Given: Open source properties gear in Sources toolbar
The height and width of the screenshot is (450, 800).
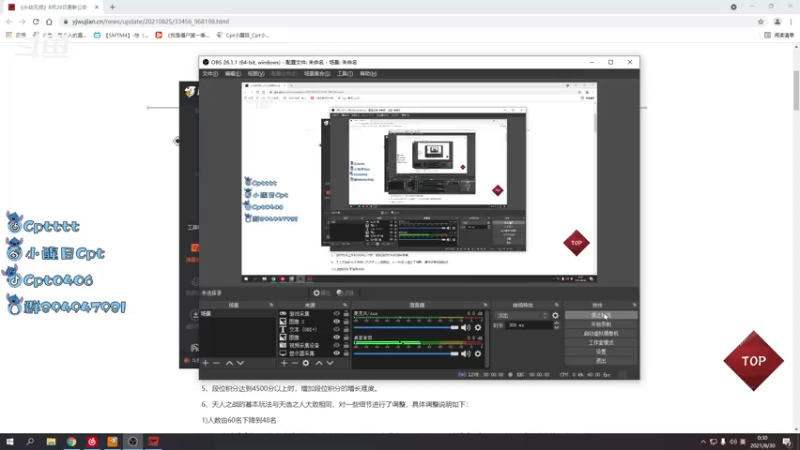Looking at the screenshot, I should pyautogui.click(x=306, y=363).
